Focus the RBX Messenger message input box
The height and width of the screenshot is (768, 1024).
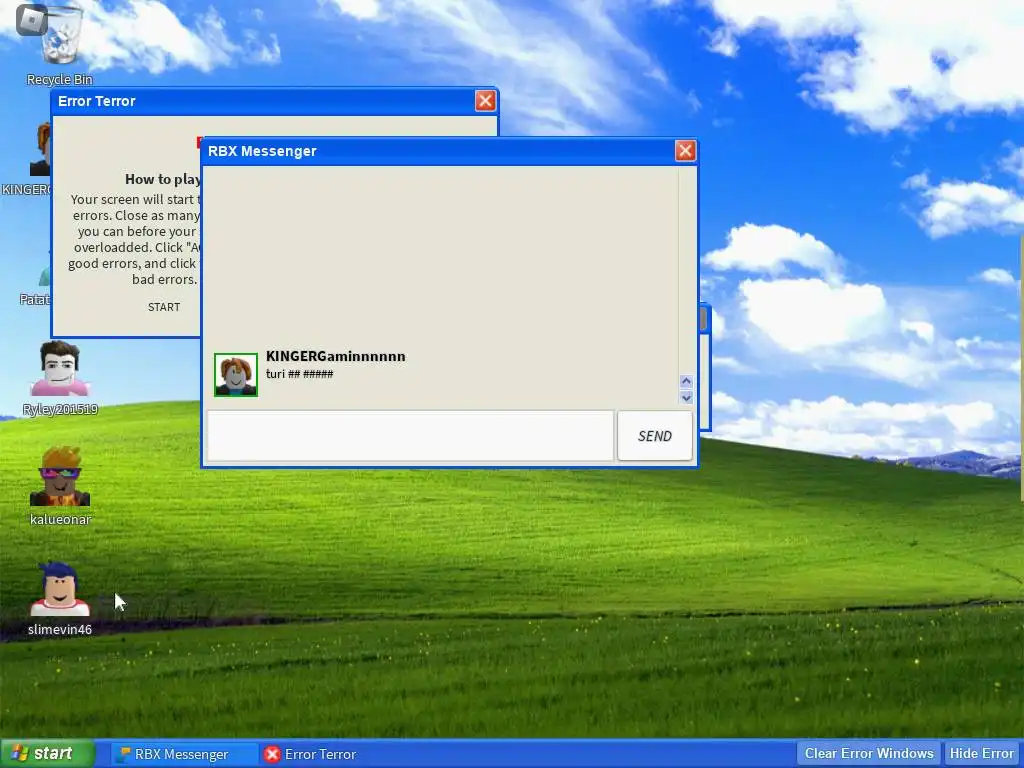pos(410,436)
